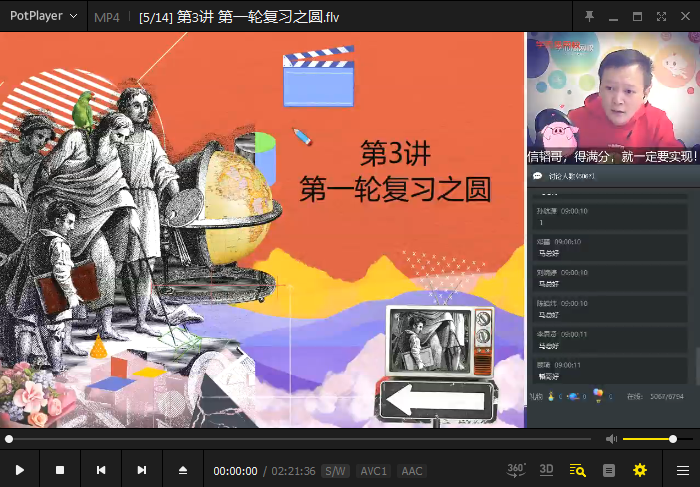This screenshot has height=487, width=700.
Task: Click the video seek bar
Action: click(300, 439)
